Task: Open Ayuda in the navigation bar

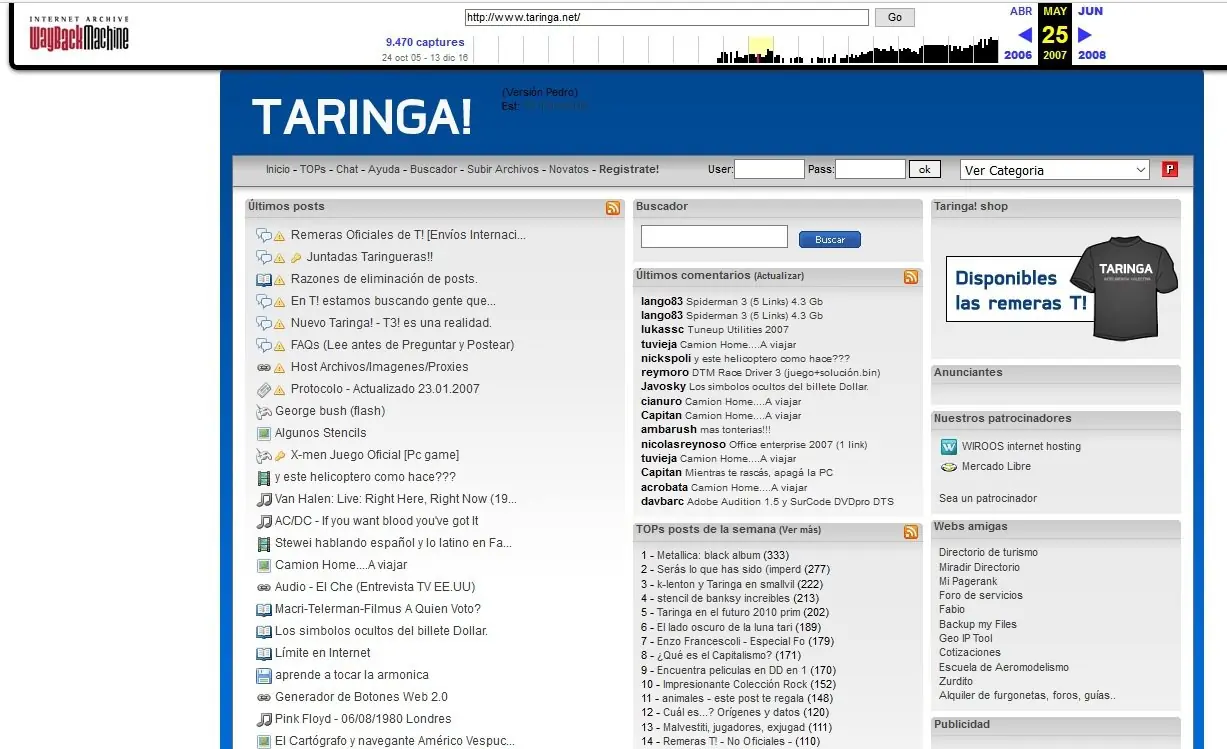Action: pos(384,169)
